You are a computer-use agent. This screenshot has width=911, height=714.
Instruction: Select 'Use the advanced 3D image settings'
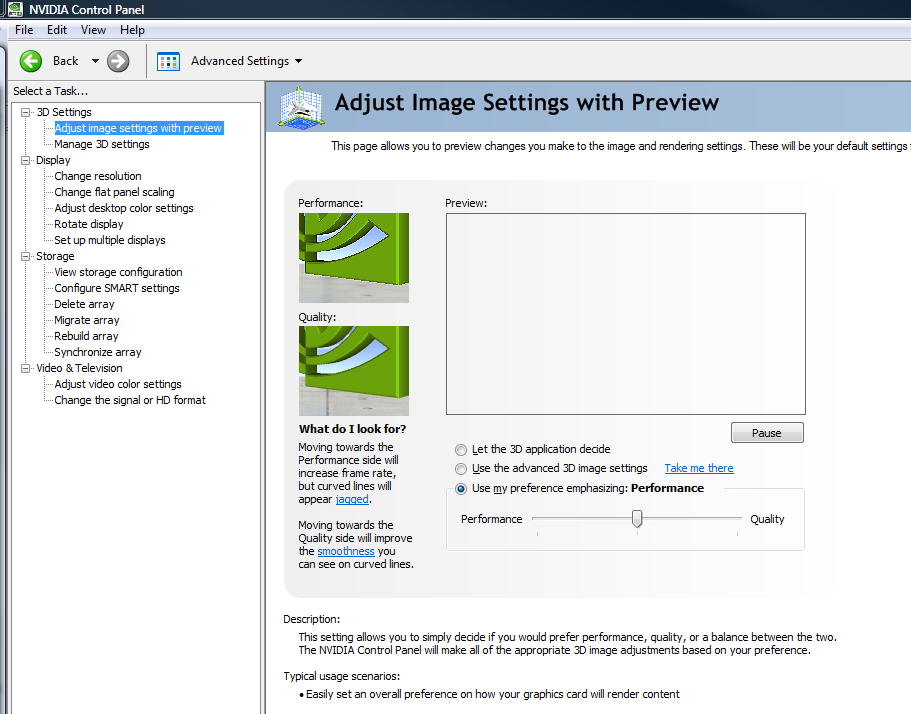pos(460,469)
